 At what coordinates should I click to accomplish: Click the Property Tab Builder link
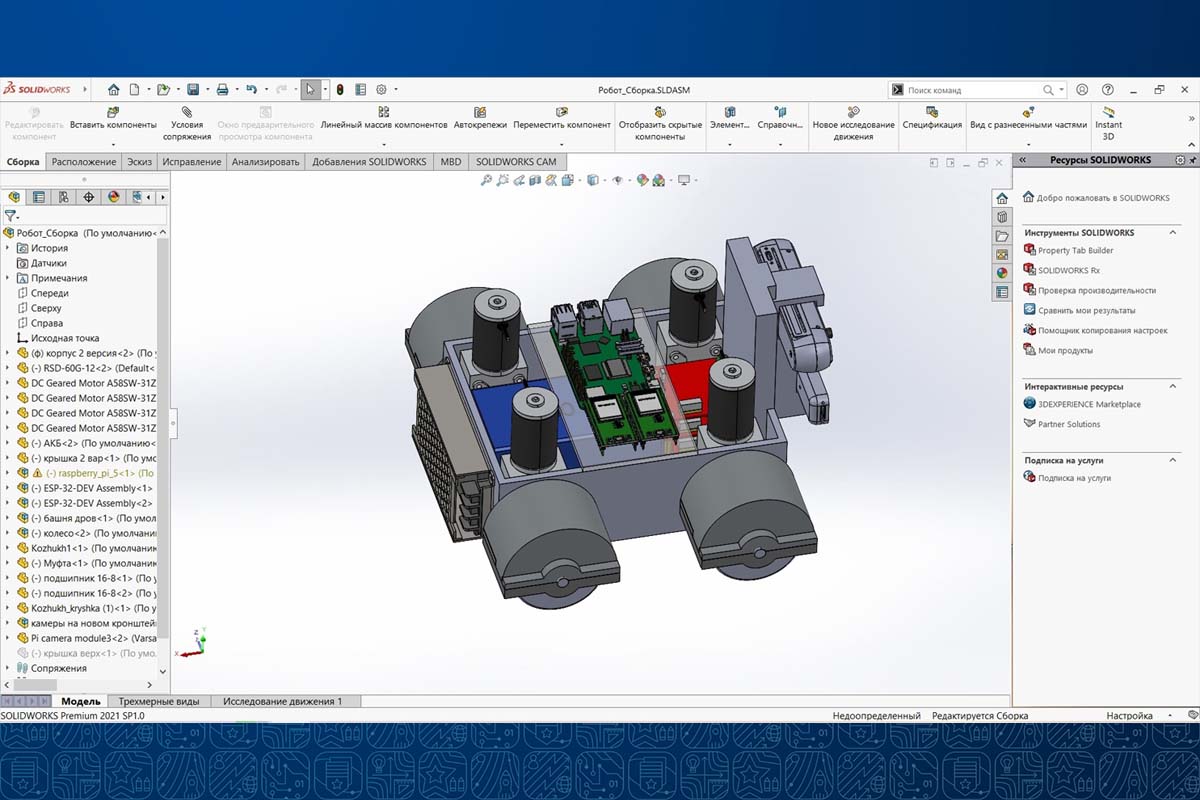pos(1075,250)
